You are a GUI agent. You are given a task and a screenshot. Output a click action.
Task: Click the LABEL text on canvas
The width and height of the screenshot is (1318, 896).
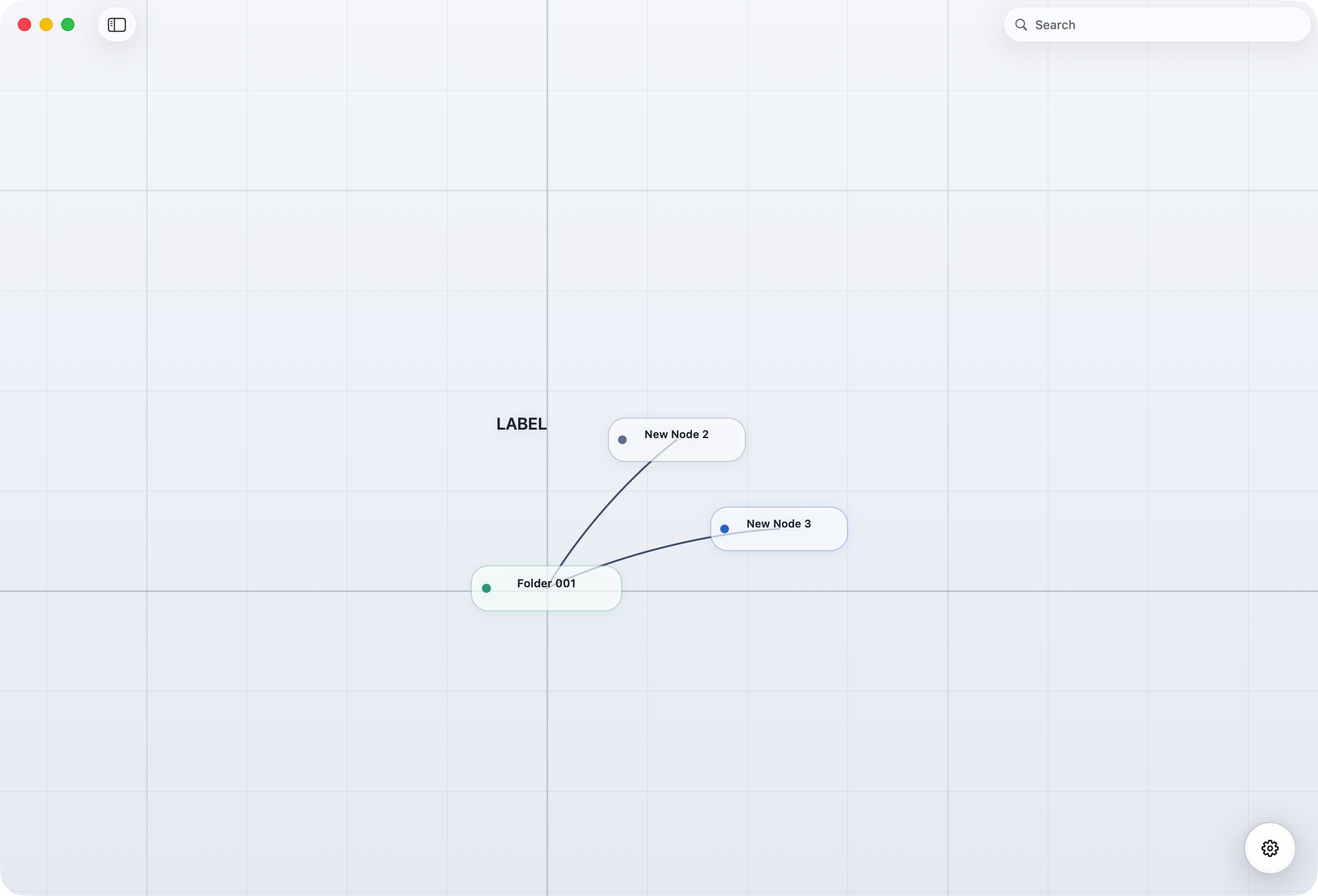[x=521, y=424]
